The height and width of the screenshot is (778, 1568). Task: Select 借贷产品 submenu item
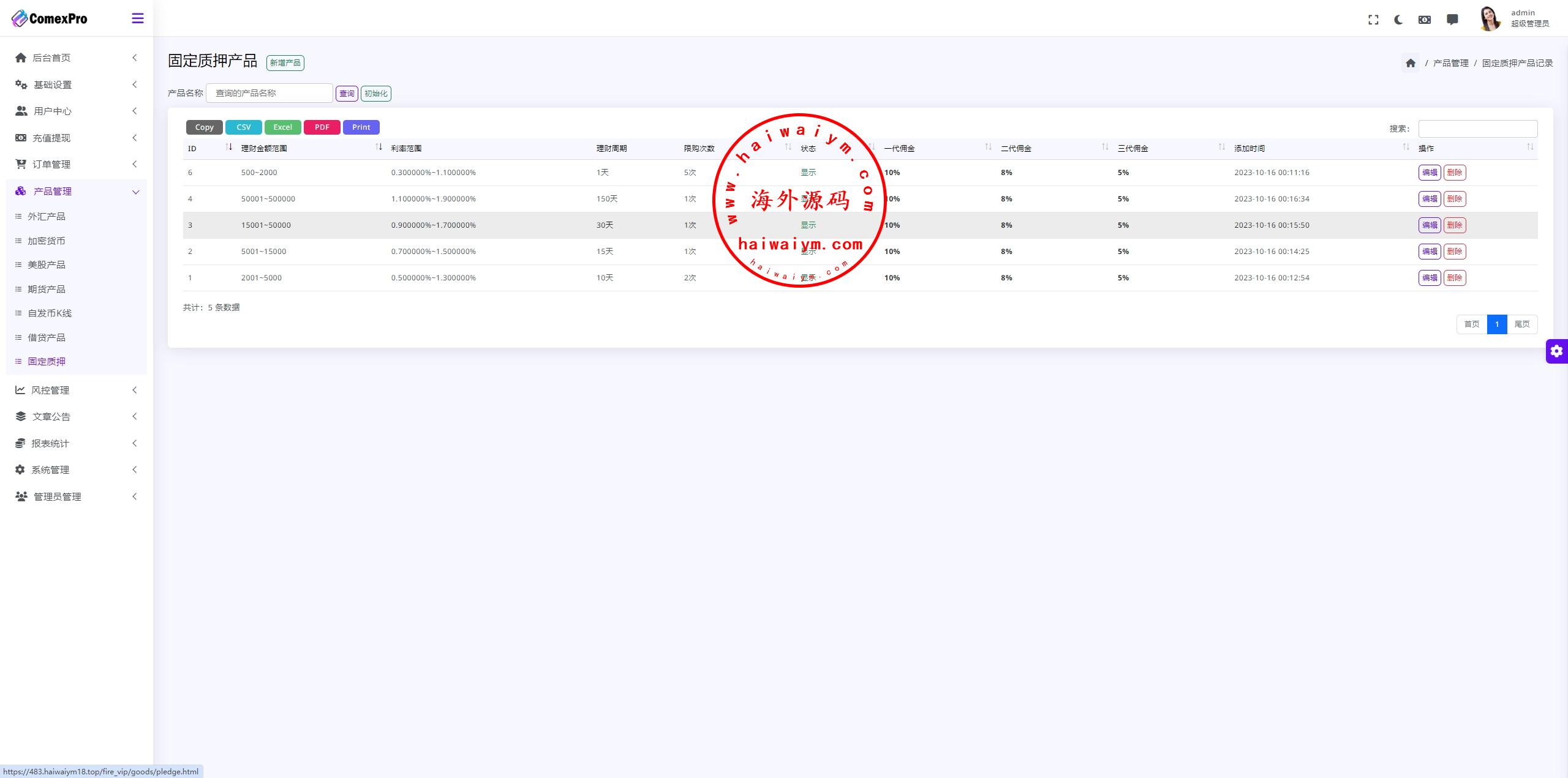(47, 337)
